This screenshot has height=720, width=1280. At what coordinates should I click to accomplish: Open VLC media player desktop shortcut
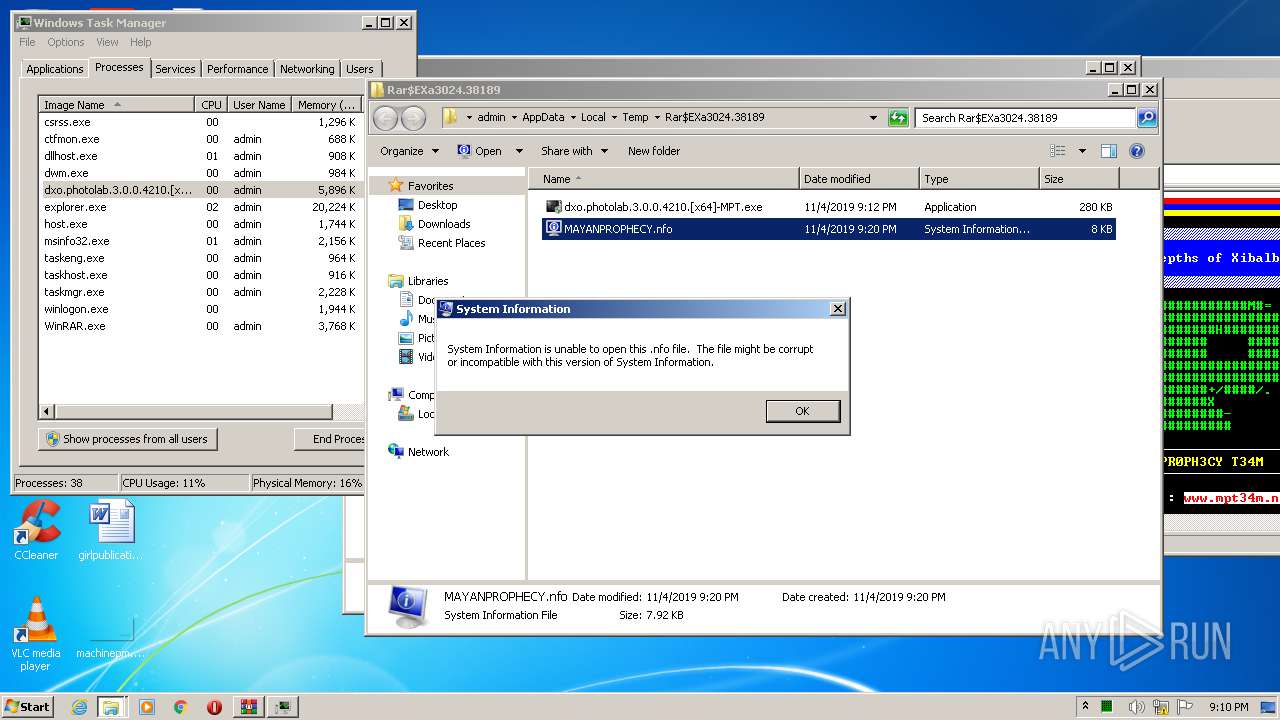pos(36,634)
